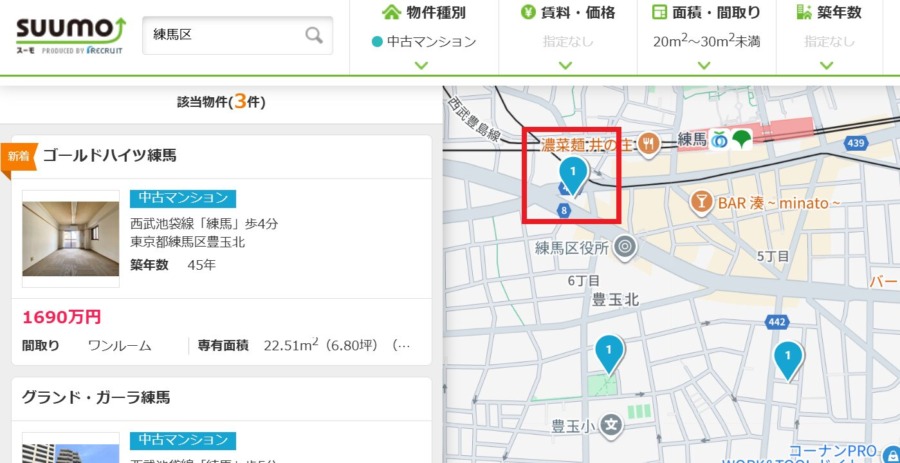
Task: Expand the 物件種別 filter dropdown
Action: pos(421,40)
